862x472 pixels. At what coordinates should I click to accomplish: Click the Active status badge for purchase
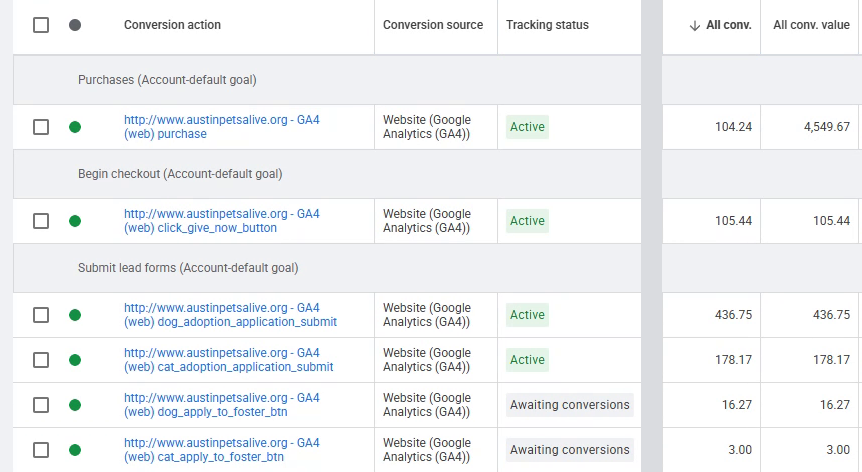pyautogui.click(x=527, y=127)
